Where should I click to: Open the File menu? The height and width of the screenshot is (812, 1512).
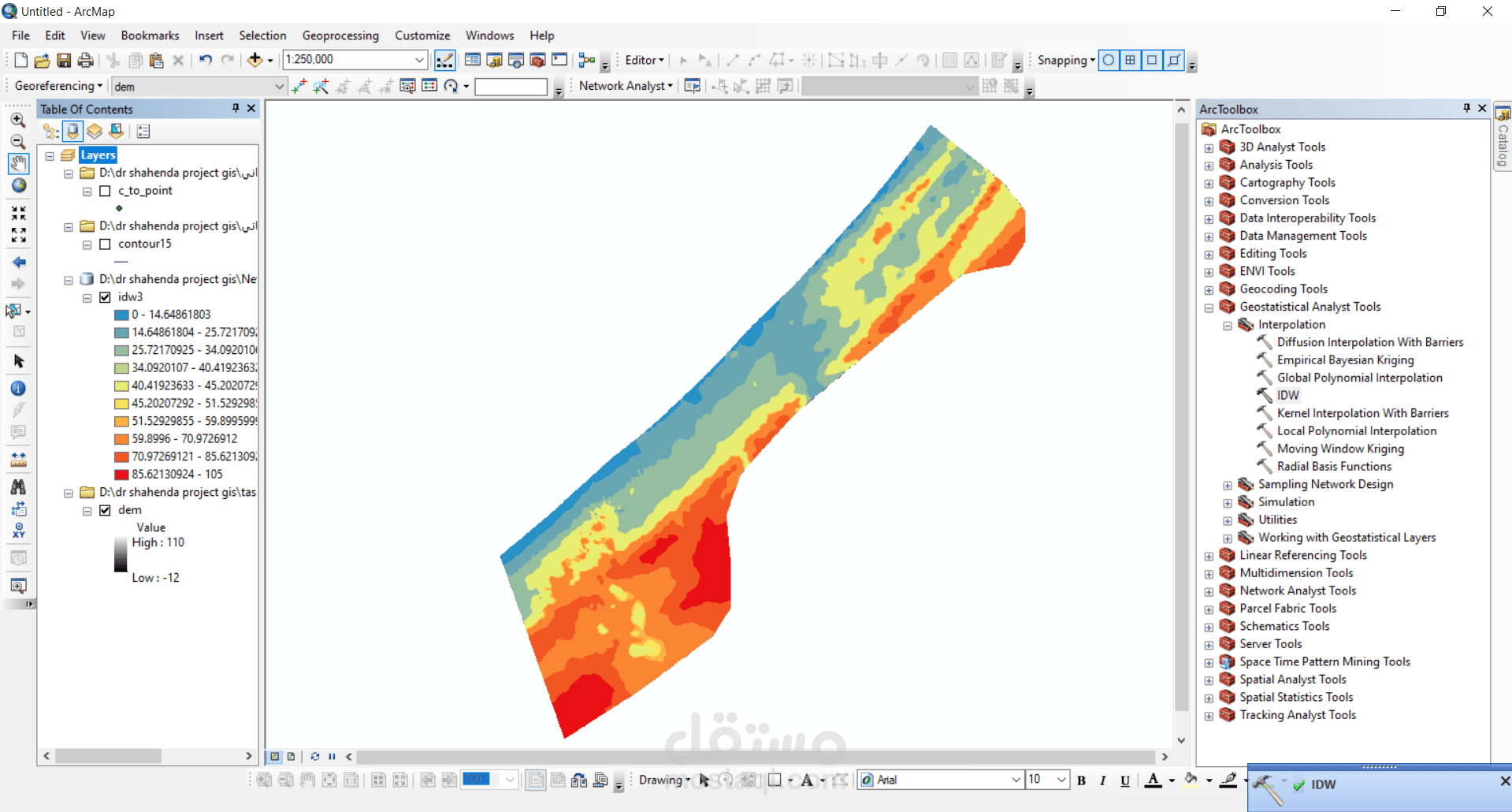(20, 35)
